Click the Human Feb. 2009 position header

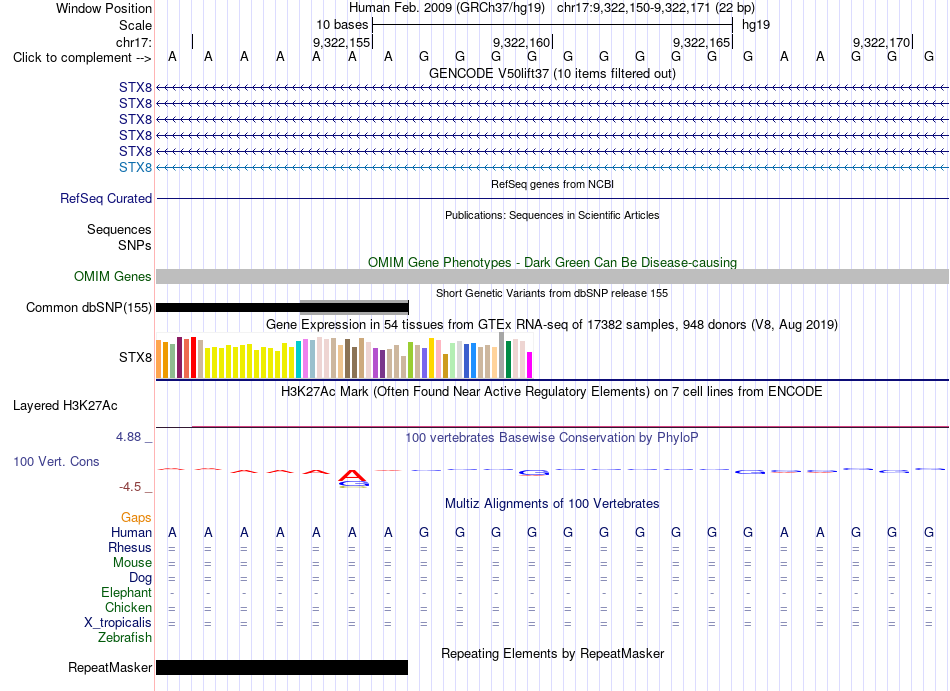point(552,8)
